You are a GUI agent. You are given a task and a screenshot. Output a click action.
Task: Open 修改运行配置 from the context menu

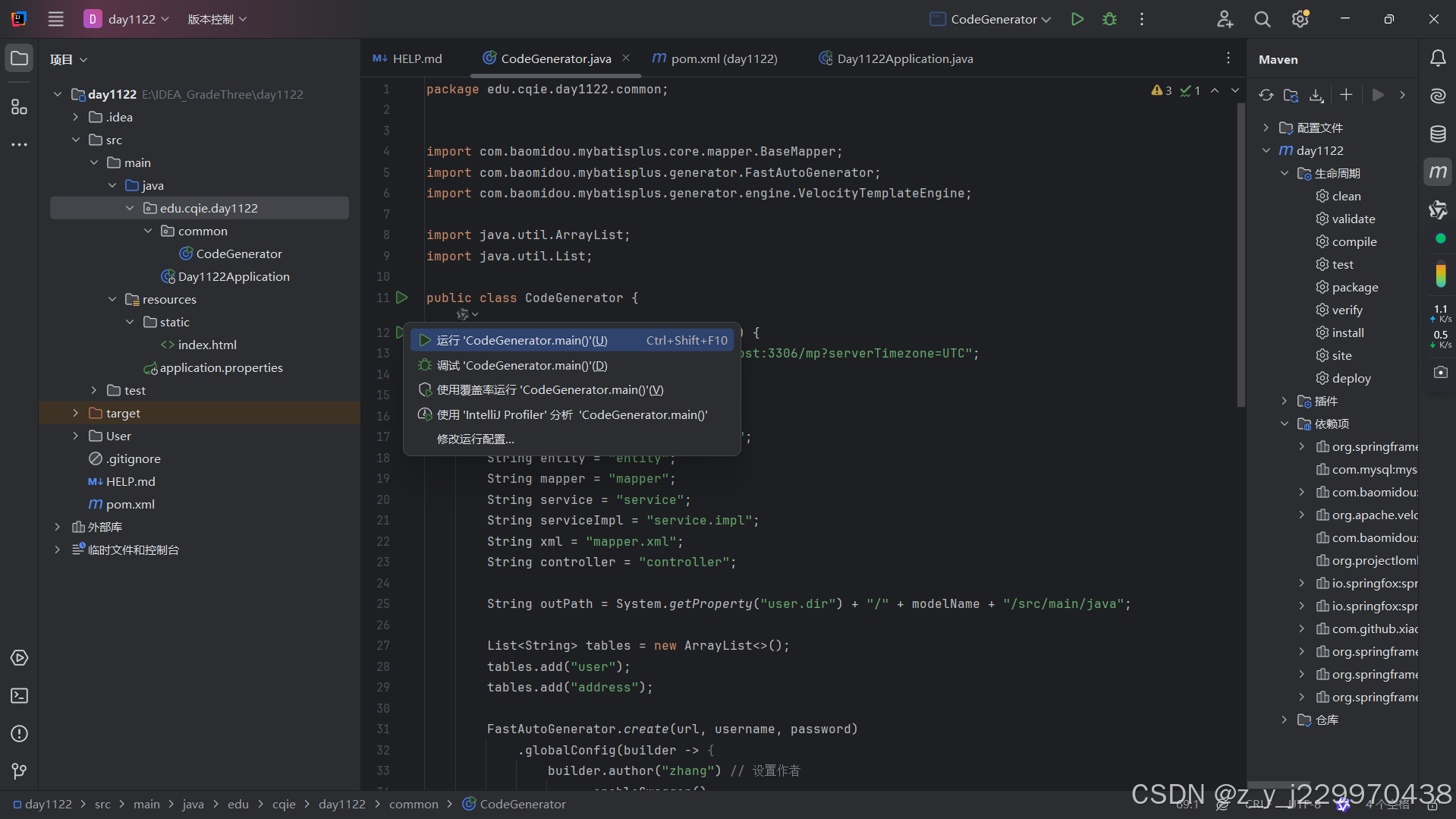click(x=475, y=439)
